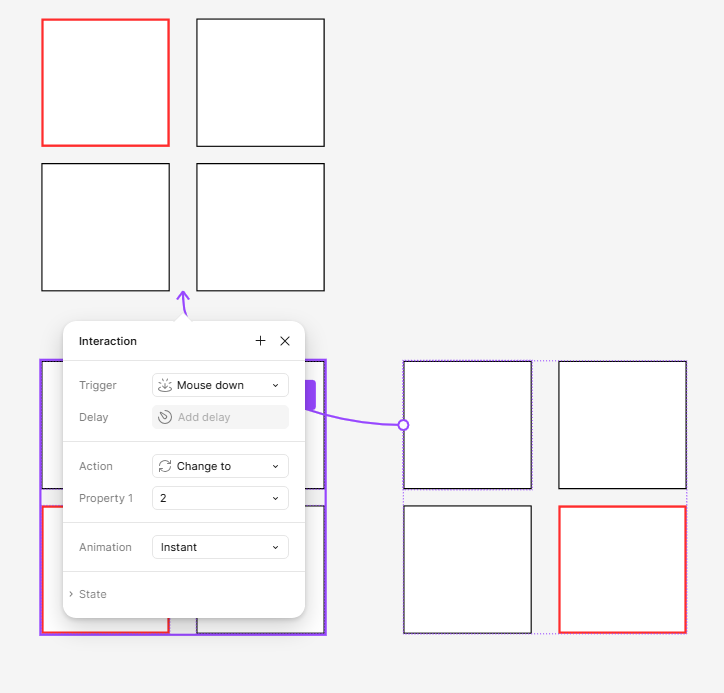Select the red-outlined square in right variant
The height and width of the screenshot is (693, 724).
622,569
